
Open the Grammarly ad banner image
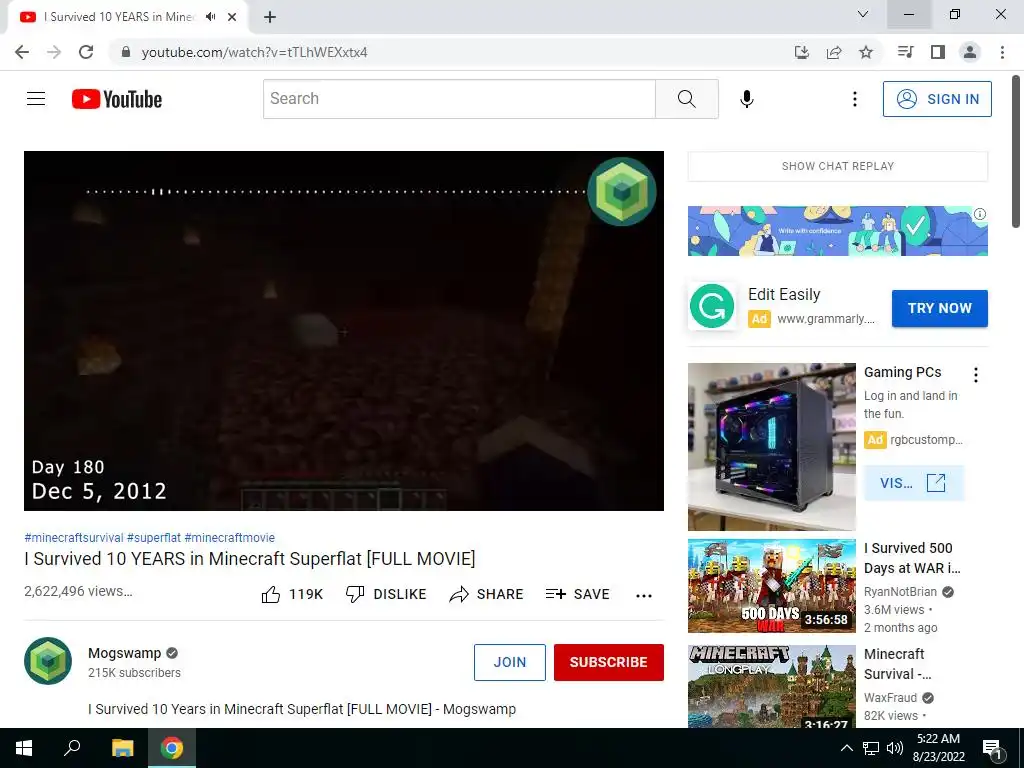pyautogui.click(x=837, y=231)
